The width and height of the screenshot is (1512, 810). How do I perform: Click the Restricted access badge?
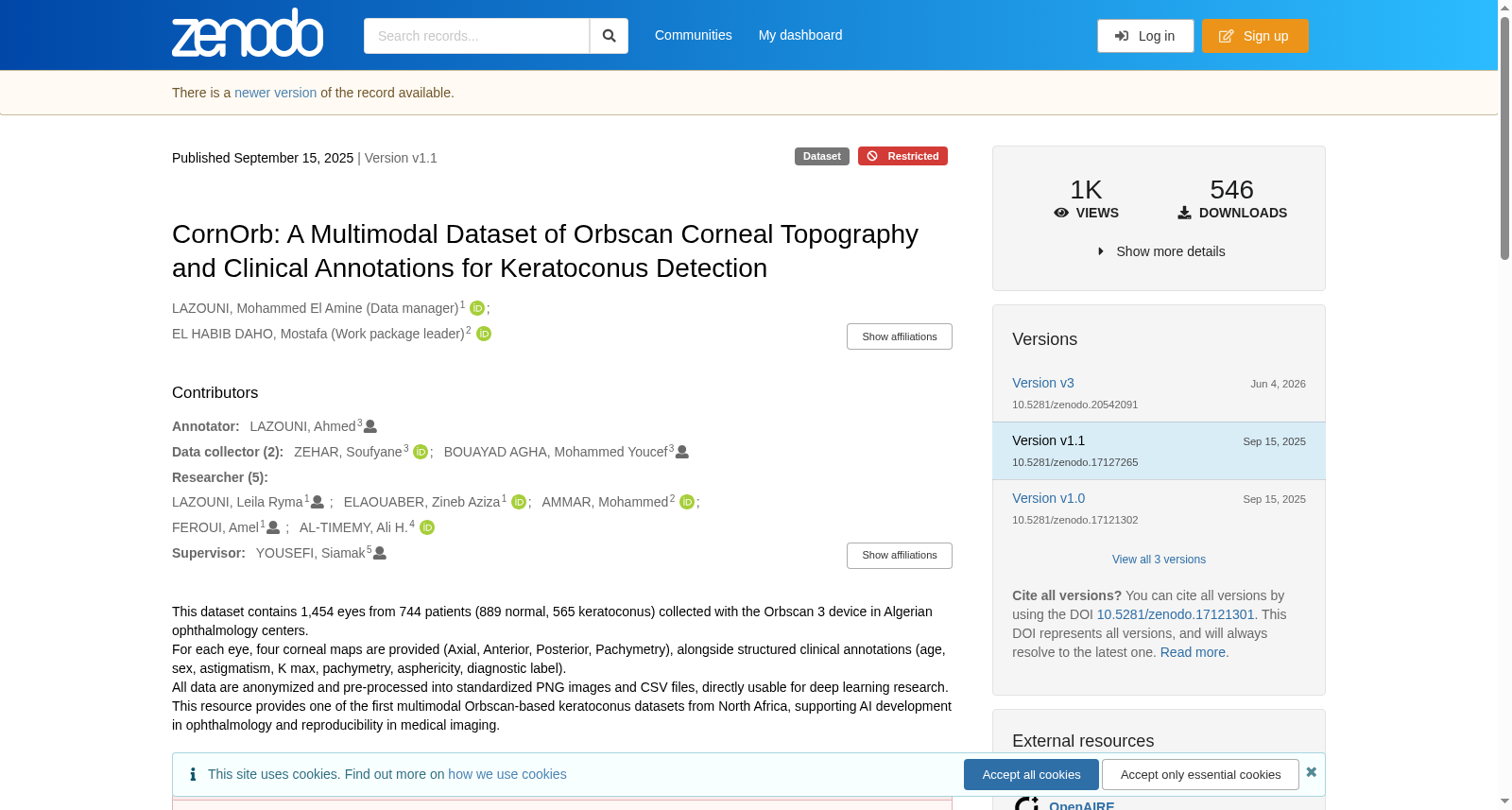[x=902, y=156]
